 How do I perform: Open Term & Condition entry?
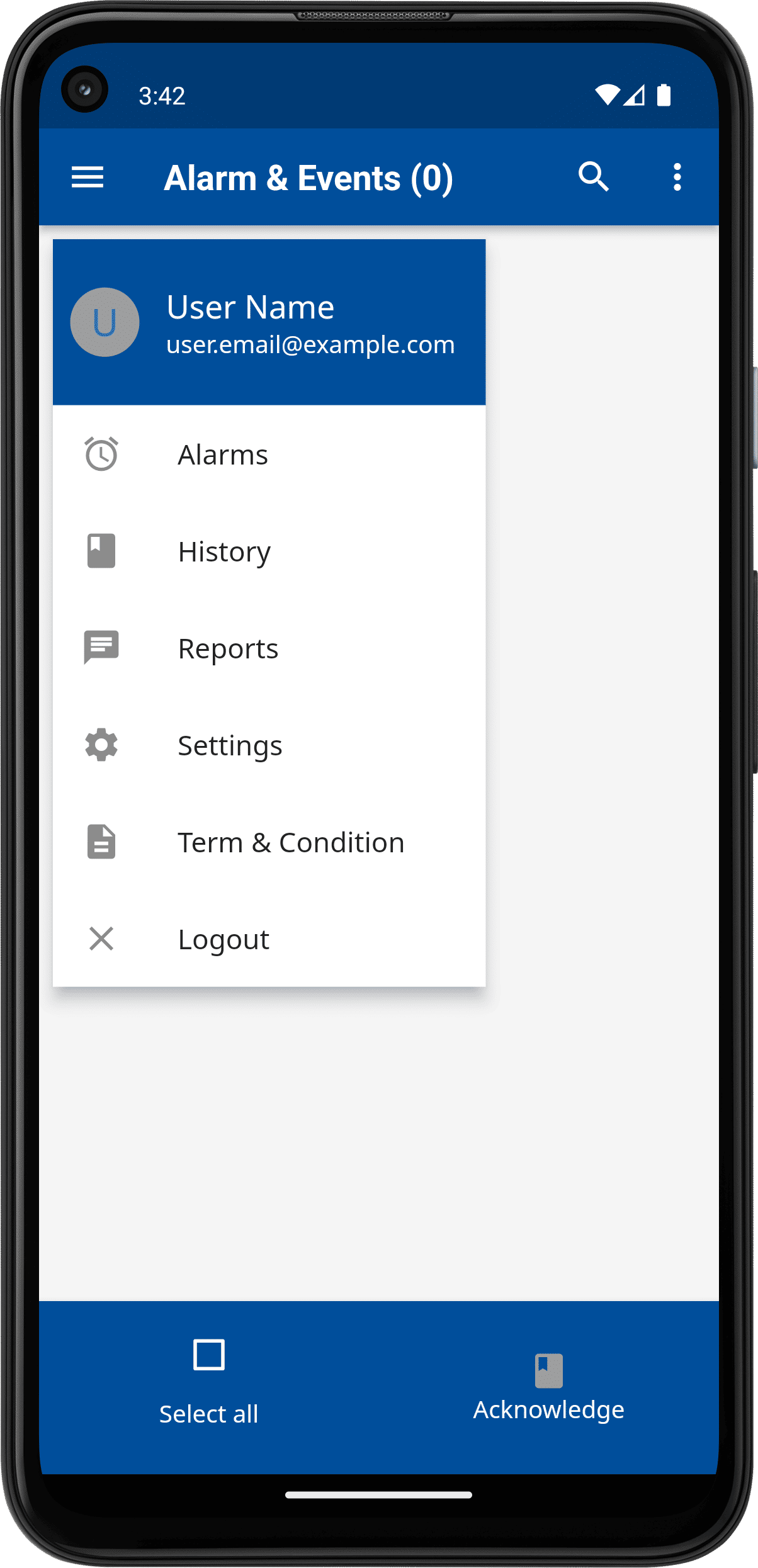coord(269,842)
